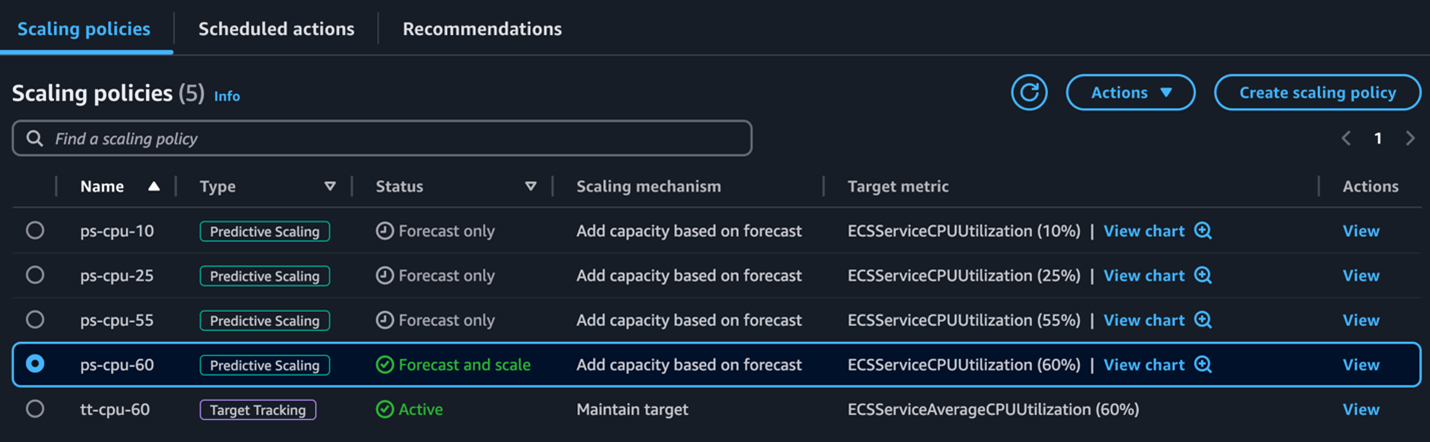This screenshot has width=1430, height=442.
Task: Click the Create scaling policy button
Action: [x=1317, y=93]
